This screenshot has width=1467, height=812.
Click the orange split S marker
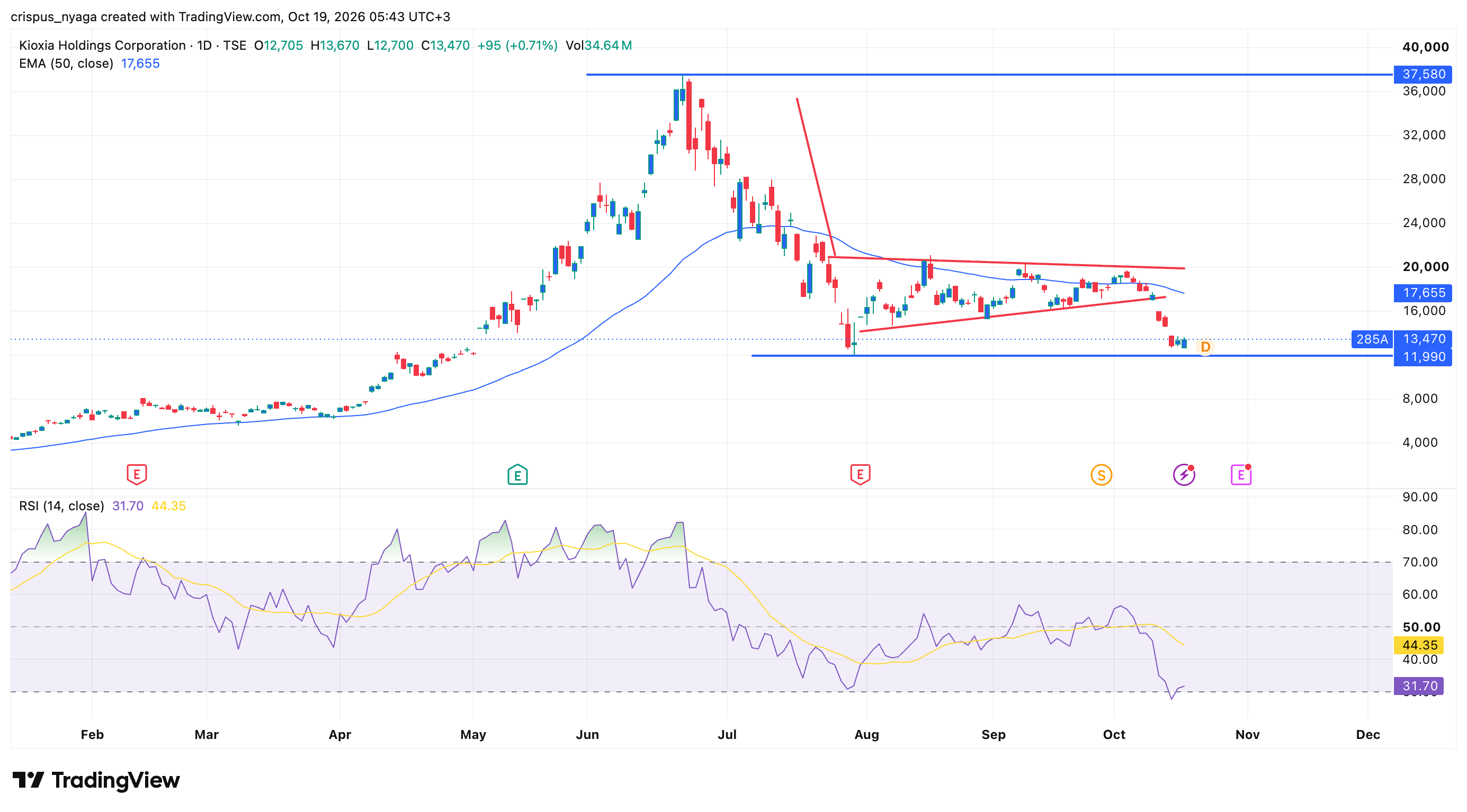tap(1101, 475)
